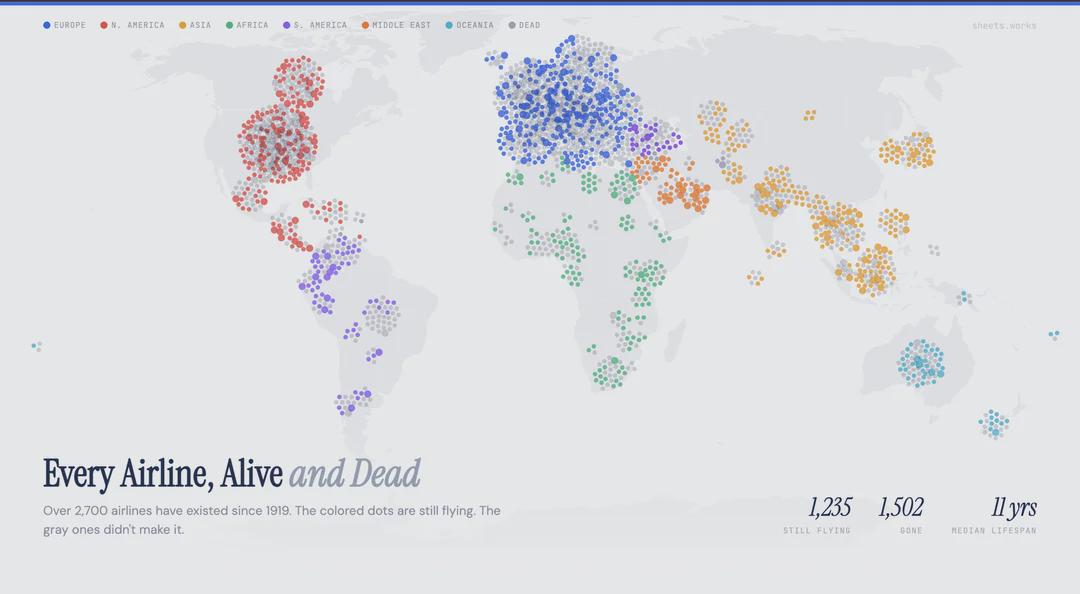
Task: Click the purple S. AMERICA legend dot
Action: click(x=285, y=25)
